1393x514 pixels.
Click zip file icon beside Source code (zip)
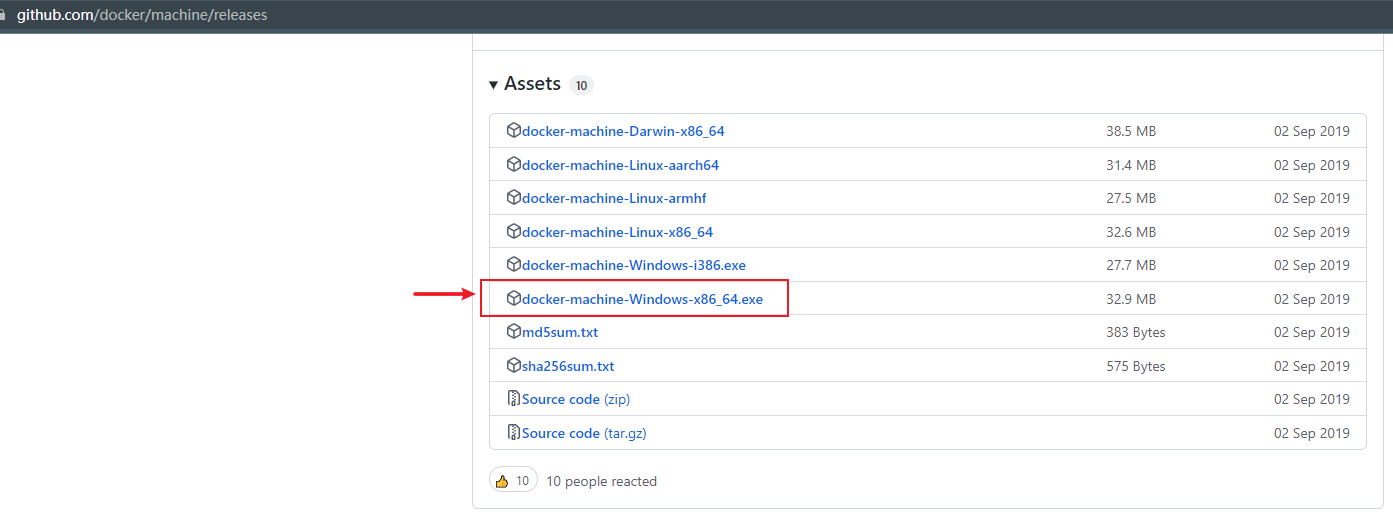(514, 399)
